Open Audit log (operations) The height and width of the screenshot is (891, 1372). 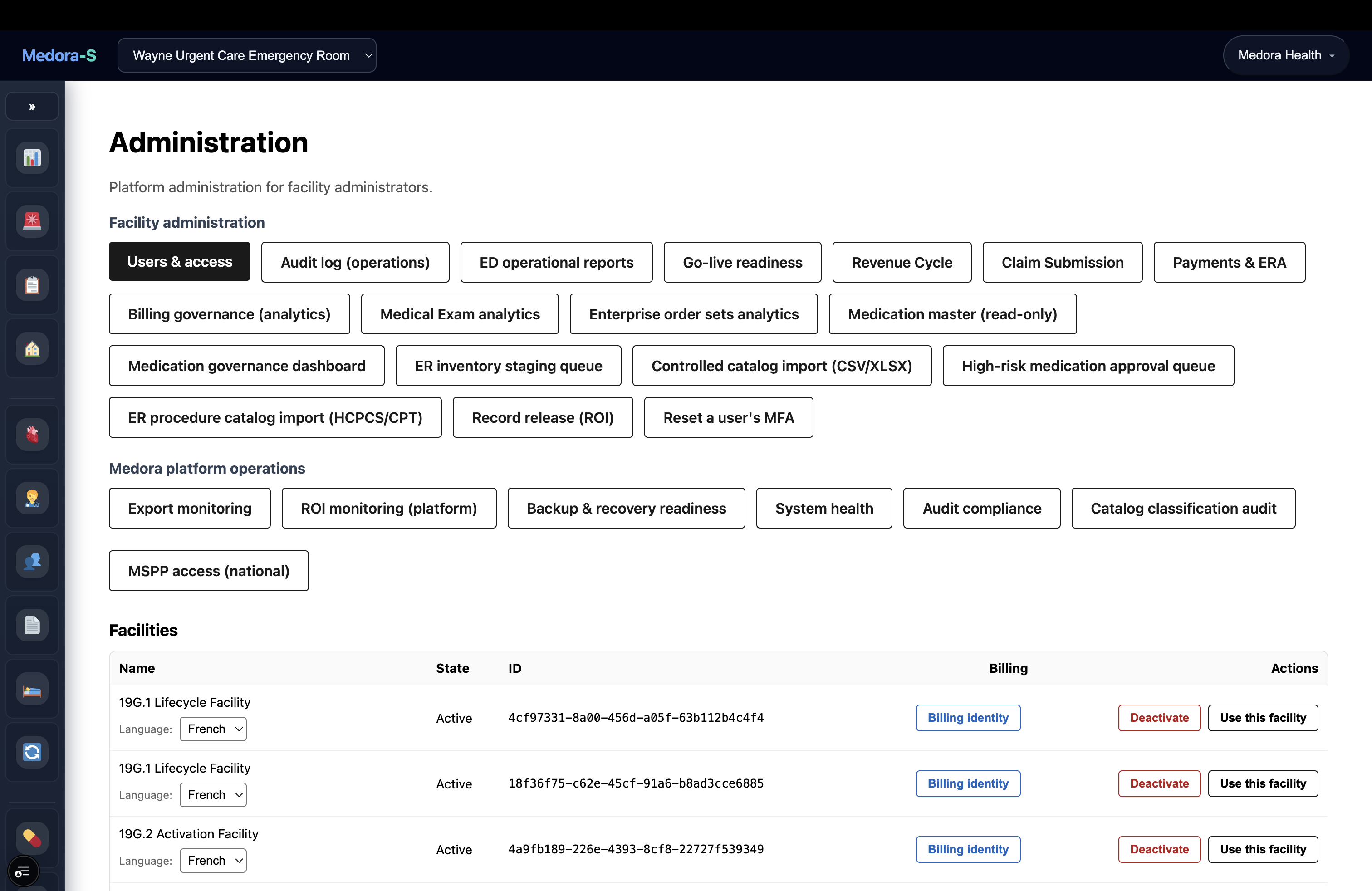[x=355, y=262]
